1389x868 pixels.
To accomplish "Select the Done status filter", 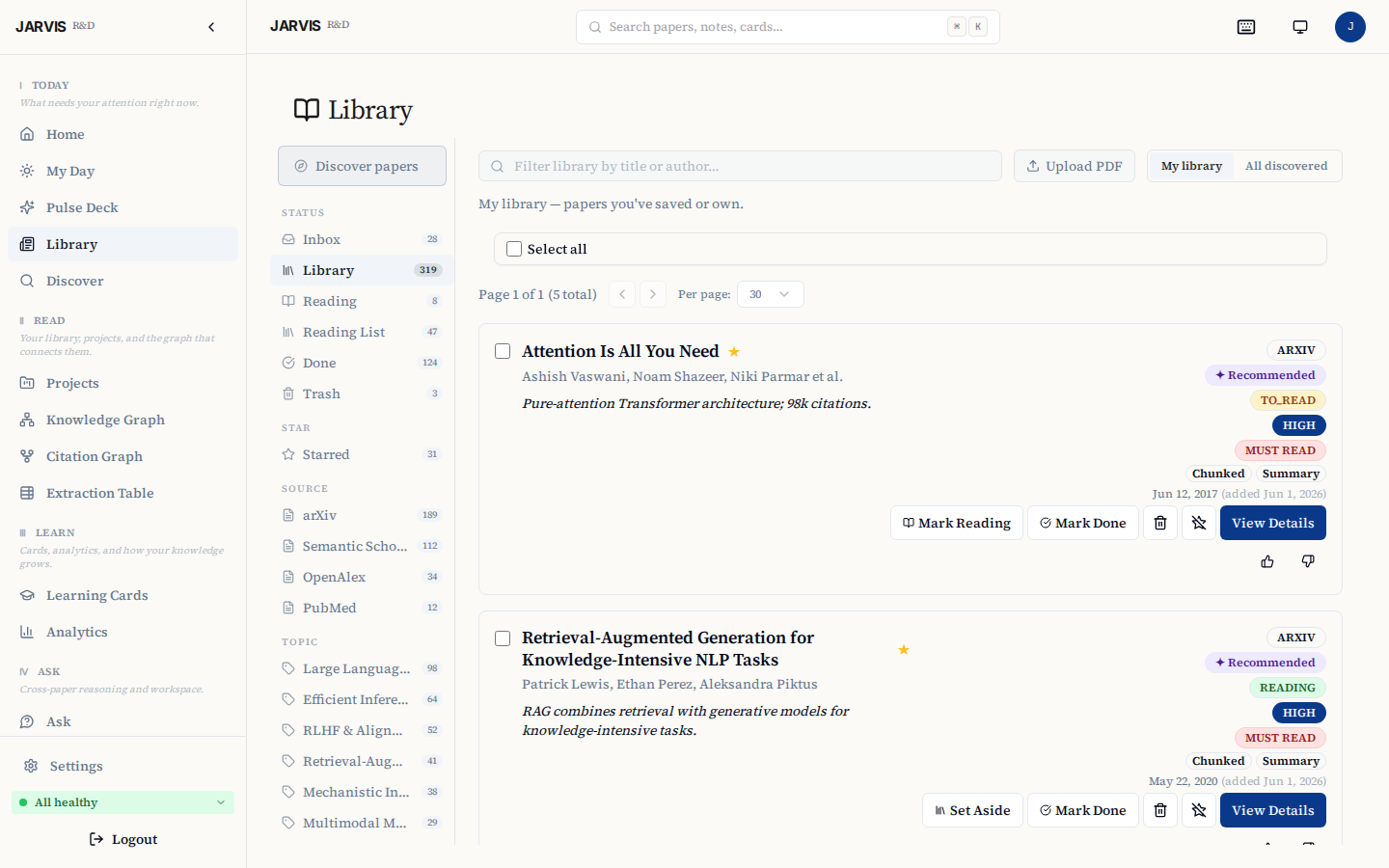I will tap(362, 363).
